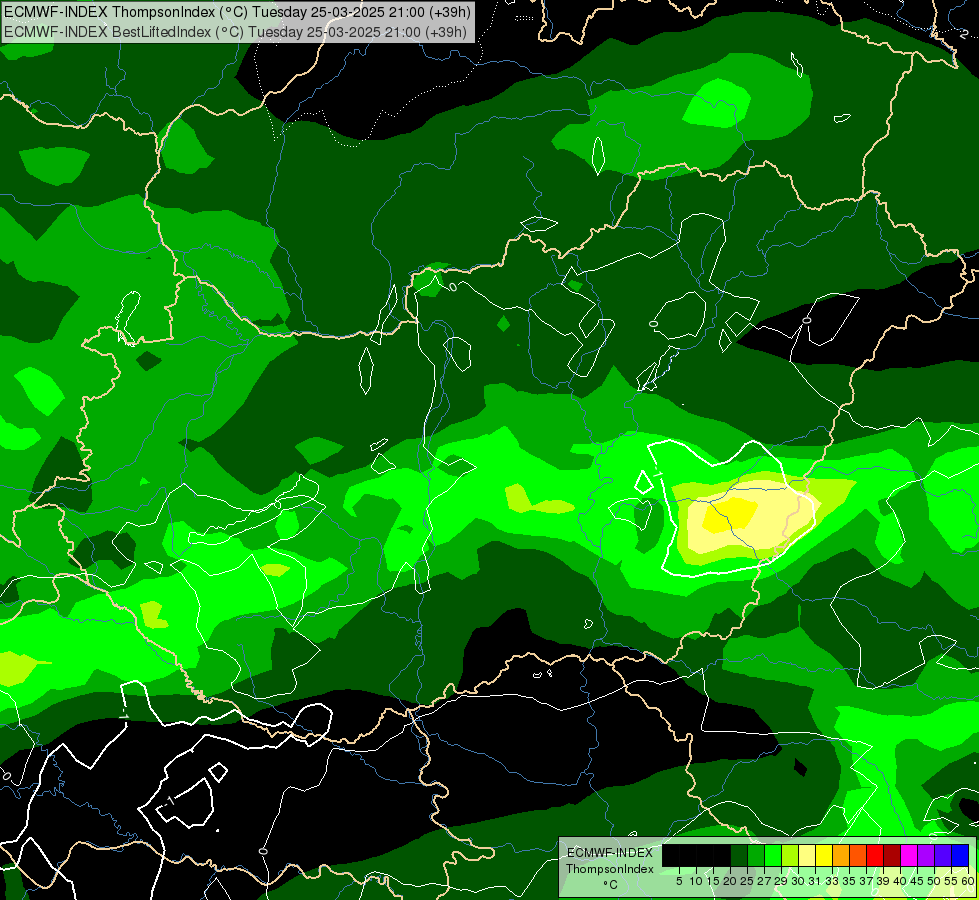Select the medium green 25-27 legend swatch
Screen dimensions: 979x900
tap(756, 855)
